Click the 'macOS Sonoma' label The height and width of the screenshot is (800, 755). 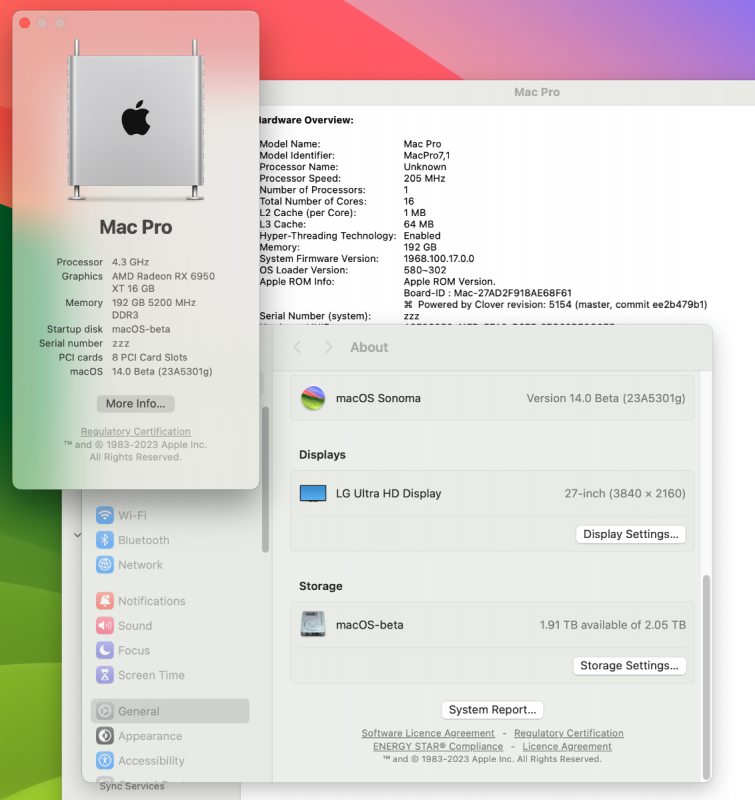(378, 398)
